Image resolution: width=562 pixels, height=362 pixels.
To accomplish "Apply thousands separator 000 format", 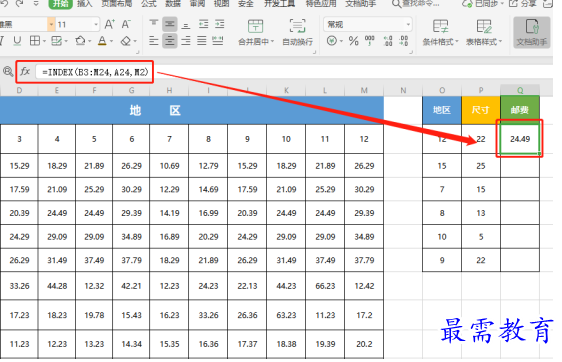I will pyautogui.click(x=370, y=41).
